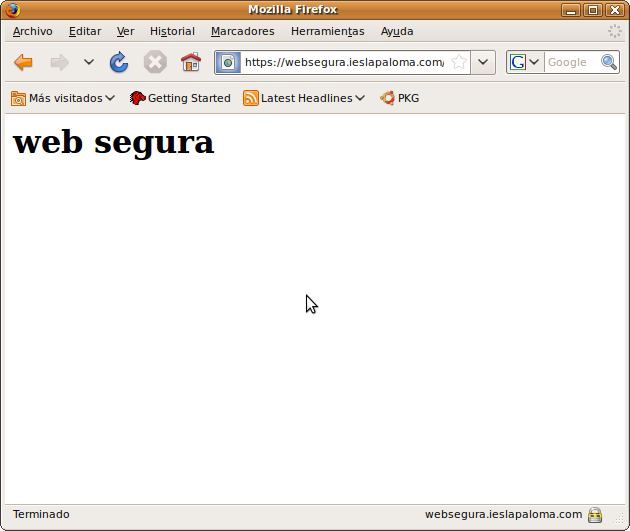
Task: Open the Marcadores menu
Action: pyautogui.click(x=242, y=31)
